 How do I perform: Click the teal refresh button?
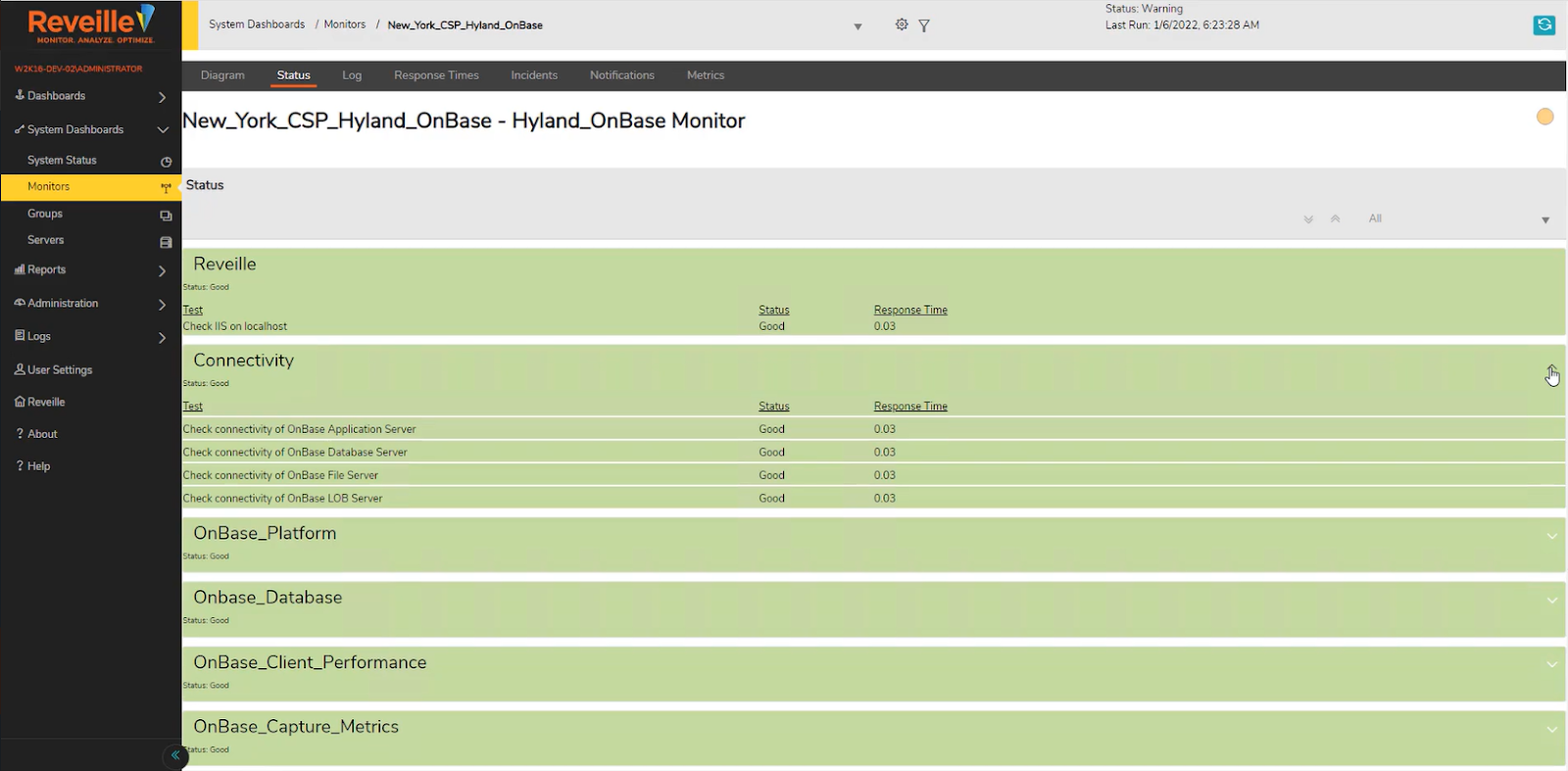click(x=1544, y=24)
